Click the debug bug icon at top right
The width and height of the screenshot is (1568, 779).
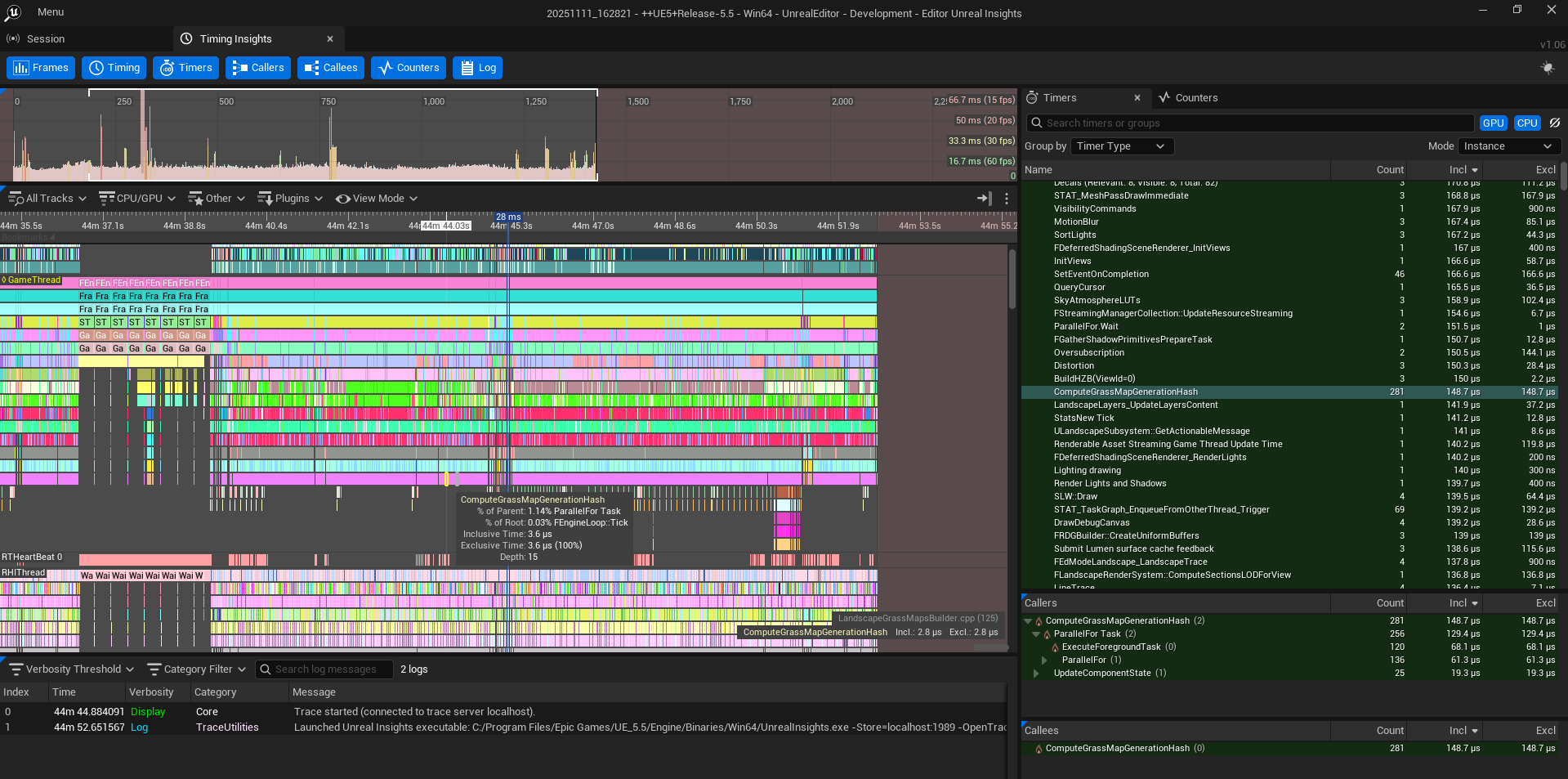(x=1547, y=68)
